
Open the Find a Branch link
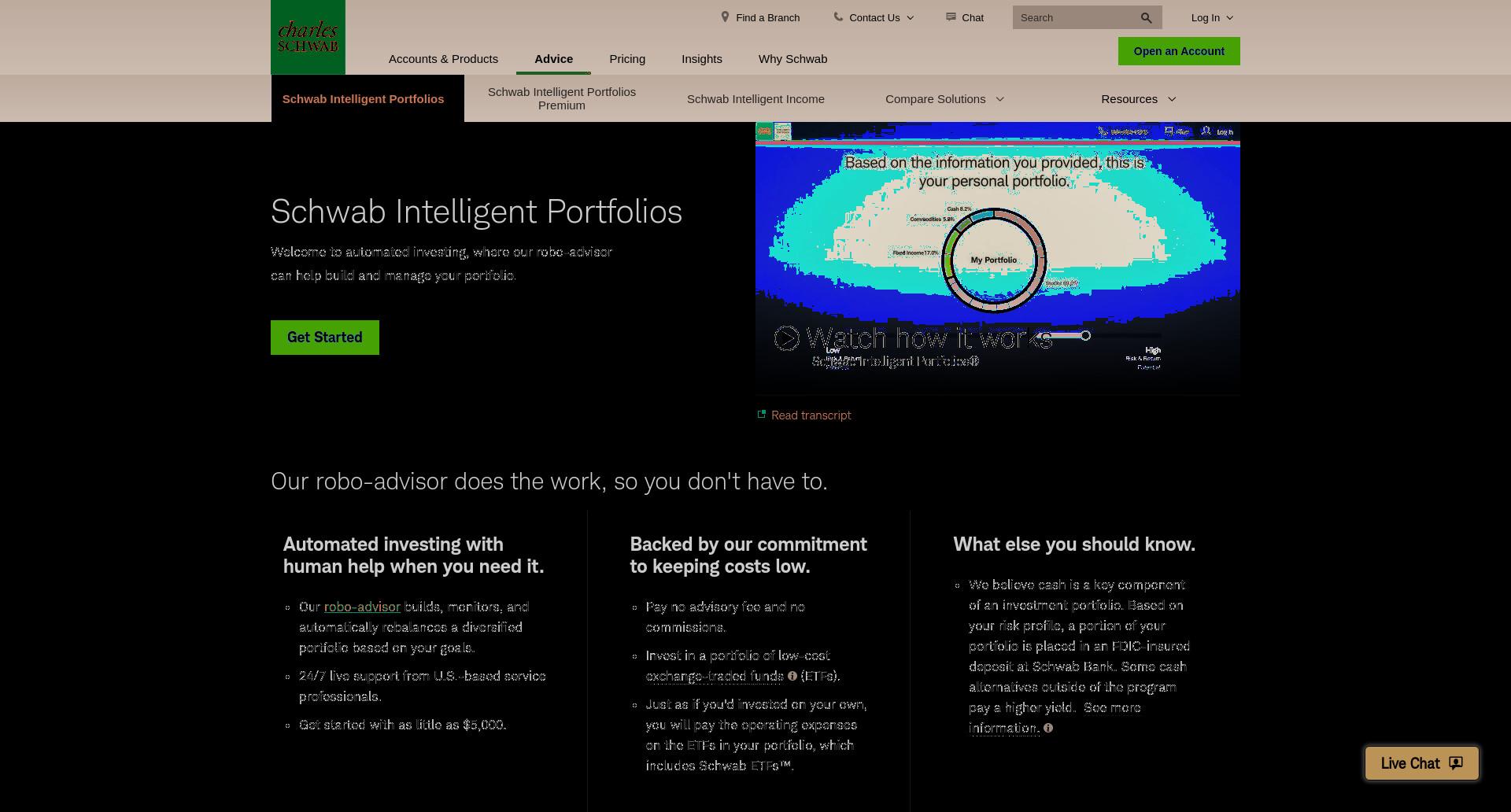click(x=767, y=17)
